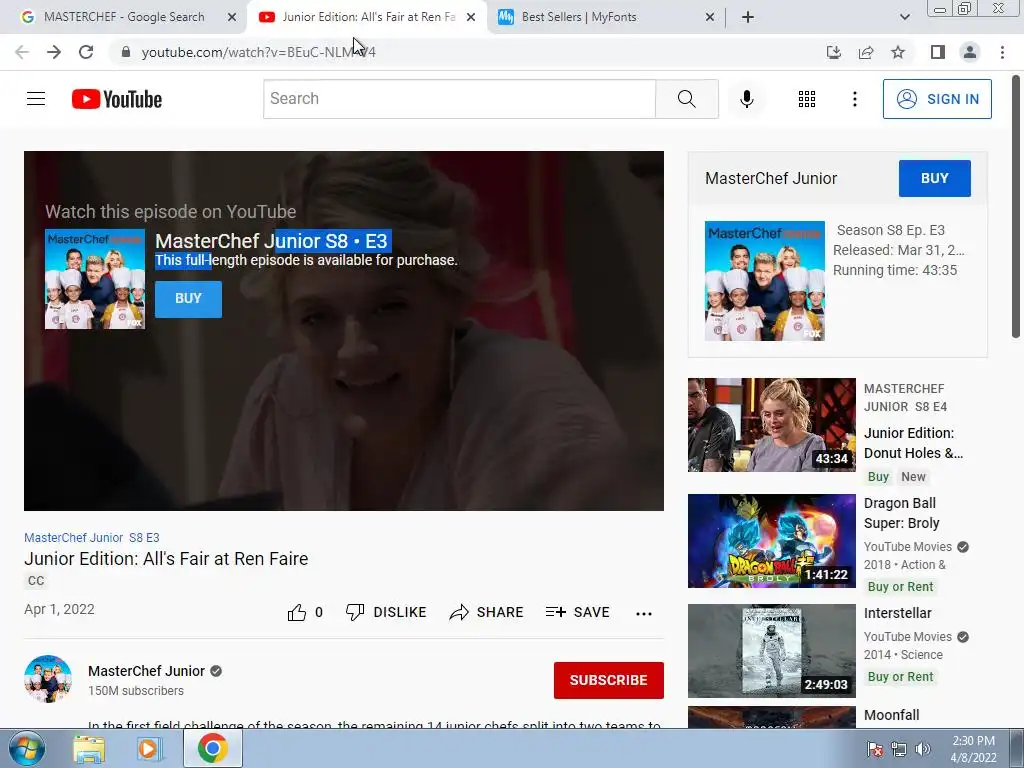Open the volume speaker tray icon
The height and width of the screenshot is (768, 1024).
click(922, 749)
